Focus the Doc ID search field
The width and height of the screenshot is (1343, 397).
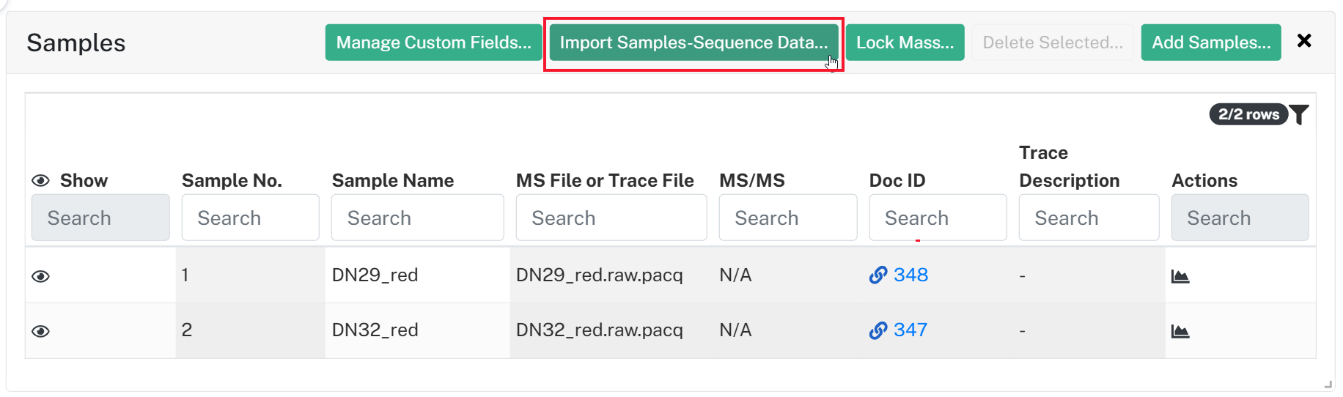tap(938, 218)
